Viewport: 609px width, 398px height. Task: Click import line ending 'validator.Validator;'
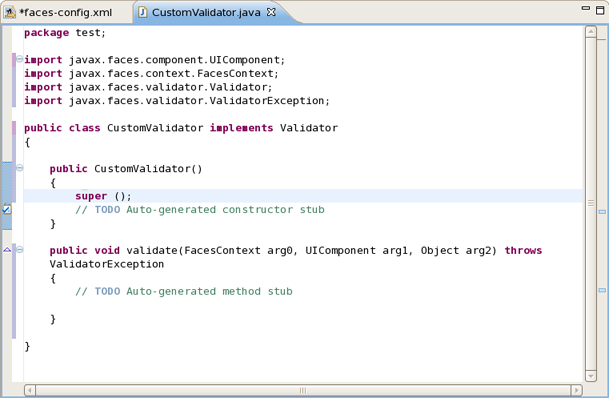click(148, 87)
